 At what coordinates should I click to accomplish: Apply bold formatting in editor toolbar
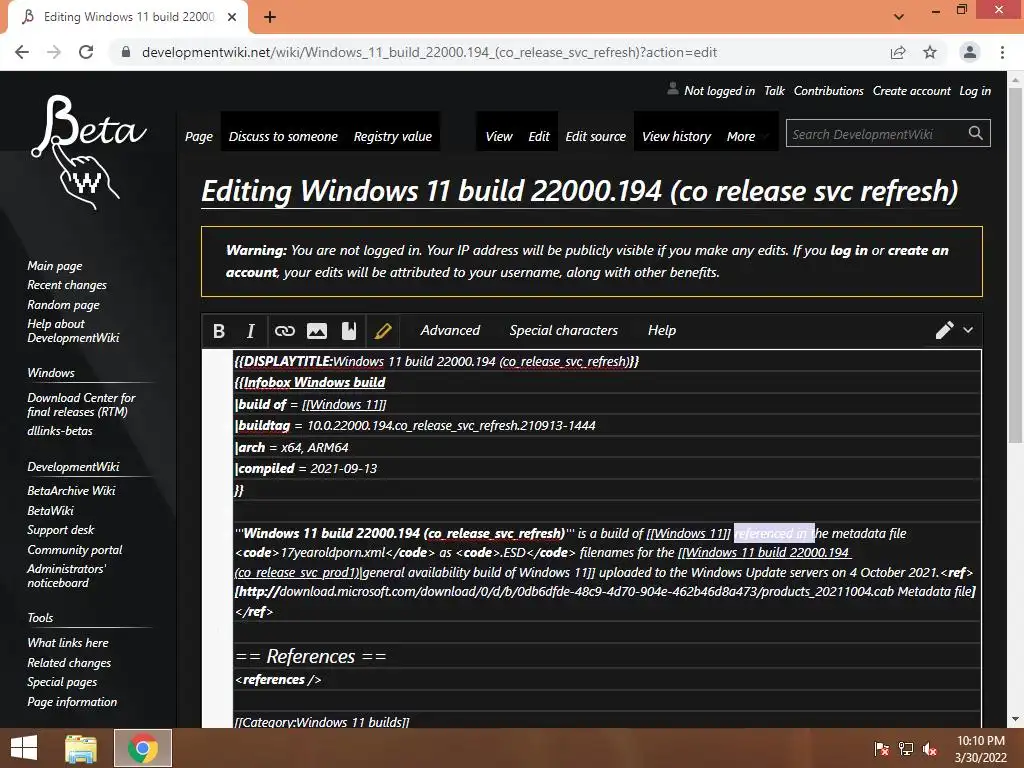[219, 331]
